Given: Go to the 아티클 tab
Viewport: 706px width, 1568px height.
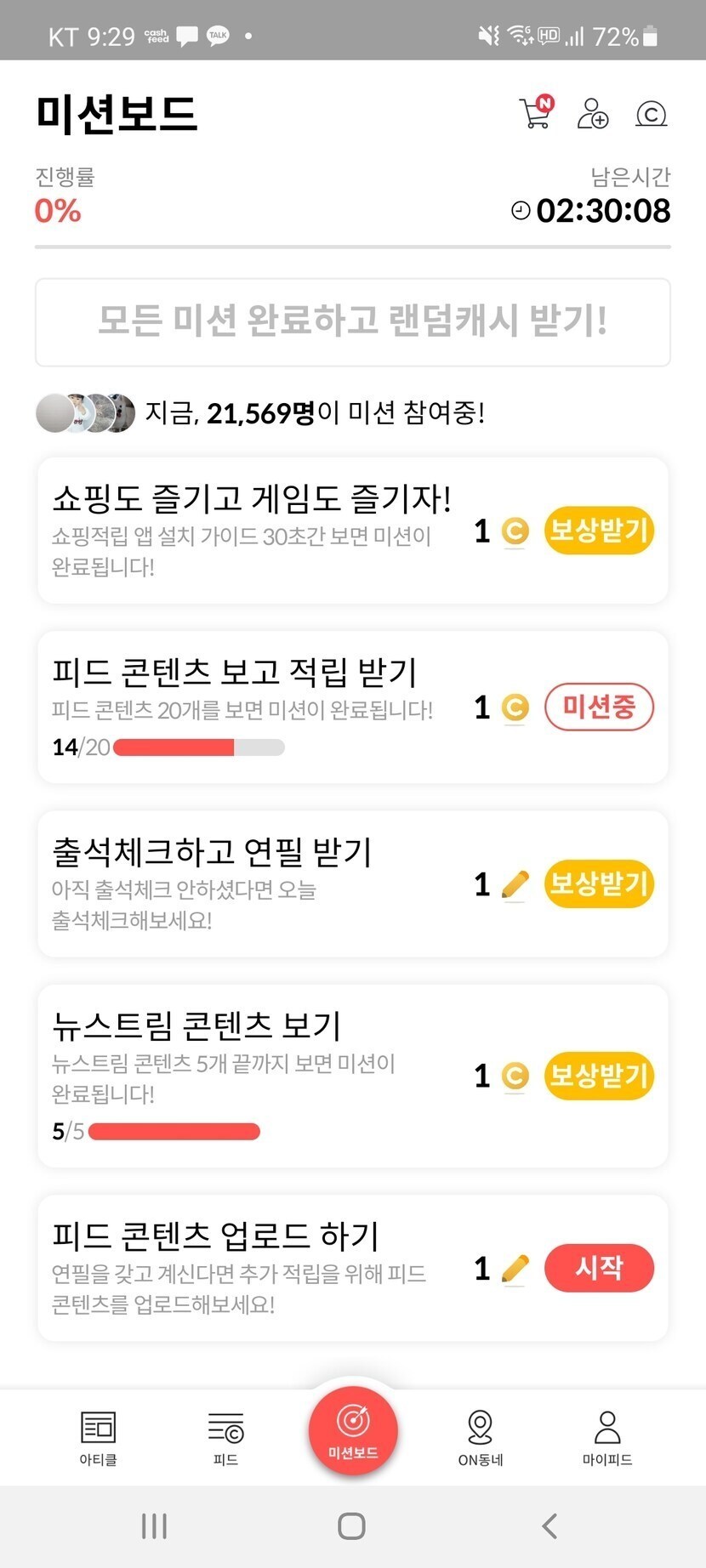Looking at the screenshot, I should click(x=98, y=1437).
